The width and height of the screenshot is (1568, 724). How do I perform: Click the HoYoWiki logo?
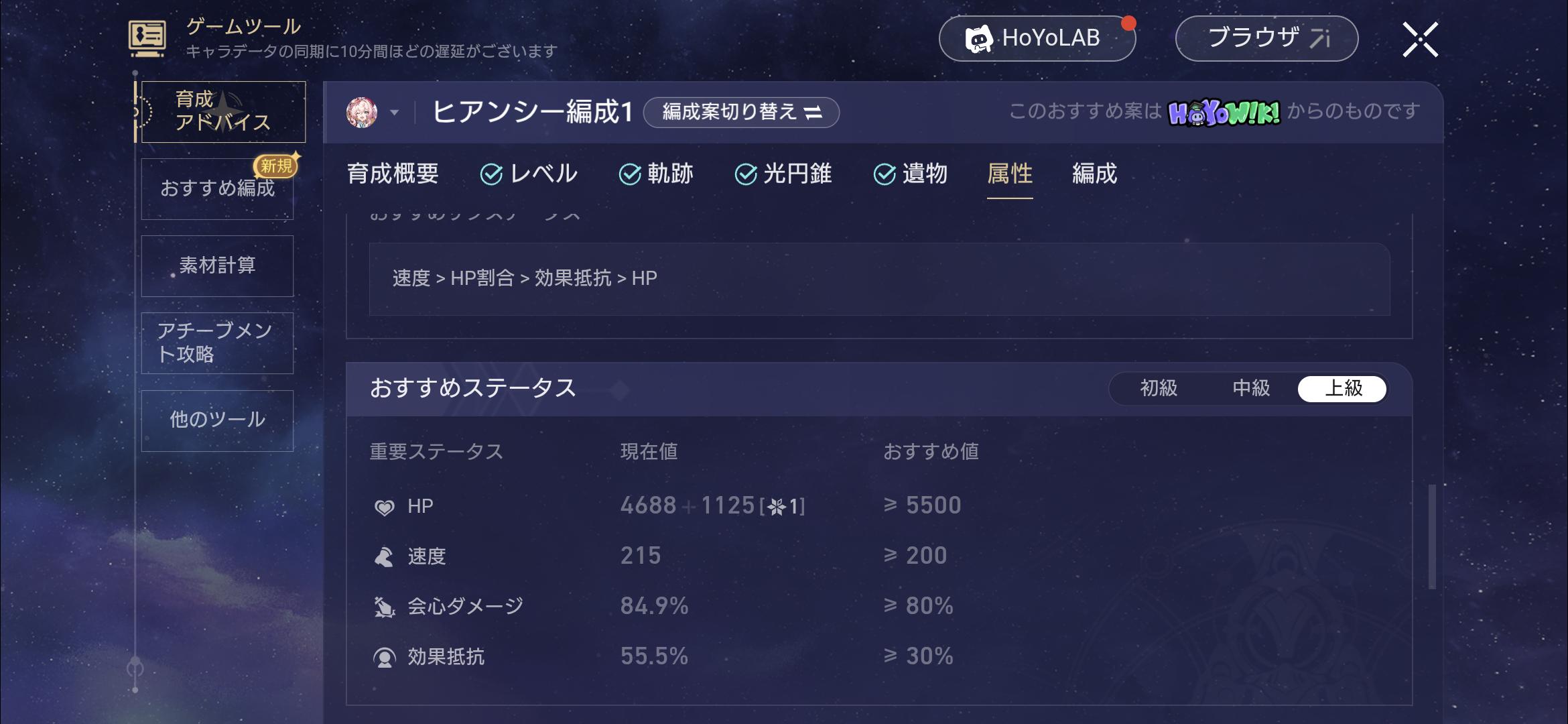[1224, 113]
